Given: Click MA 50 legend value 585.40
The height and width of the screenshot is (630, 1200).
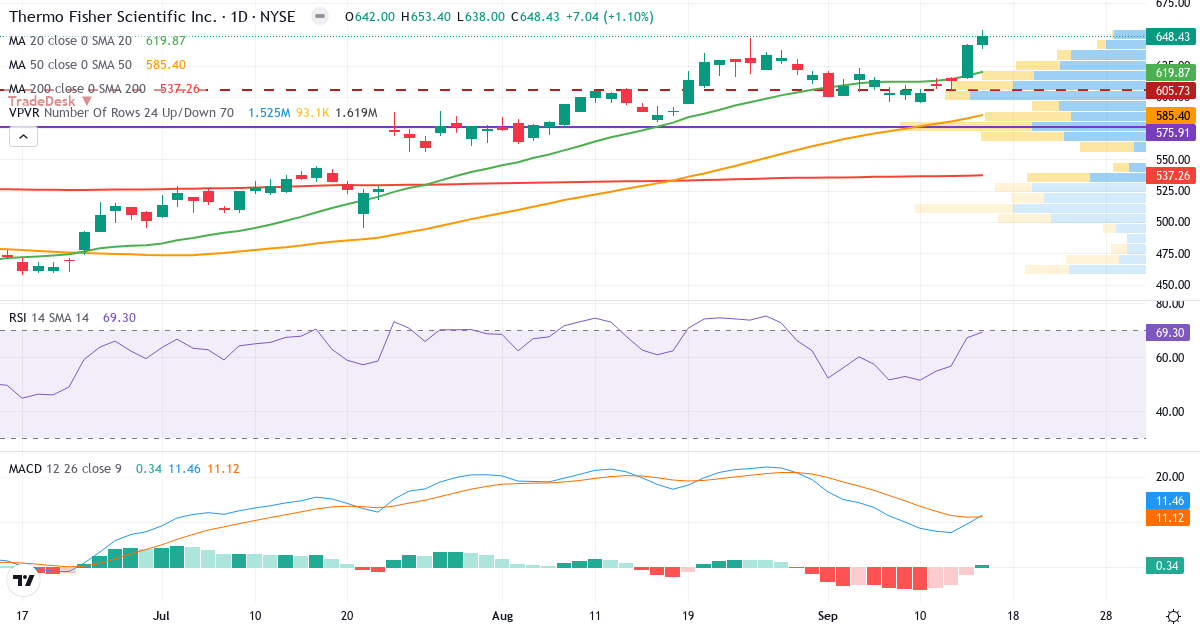Looking at the screenshot, I should pos(166,65).
